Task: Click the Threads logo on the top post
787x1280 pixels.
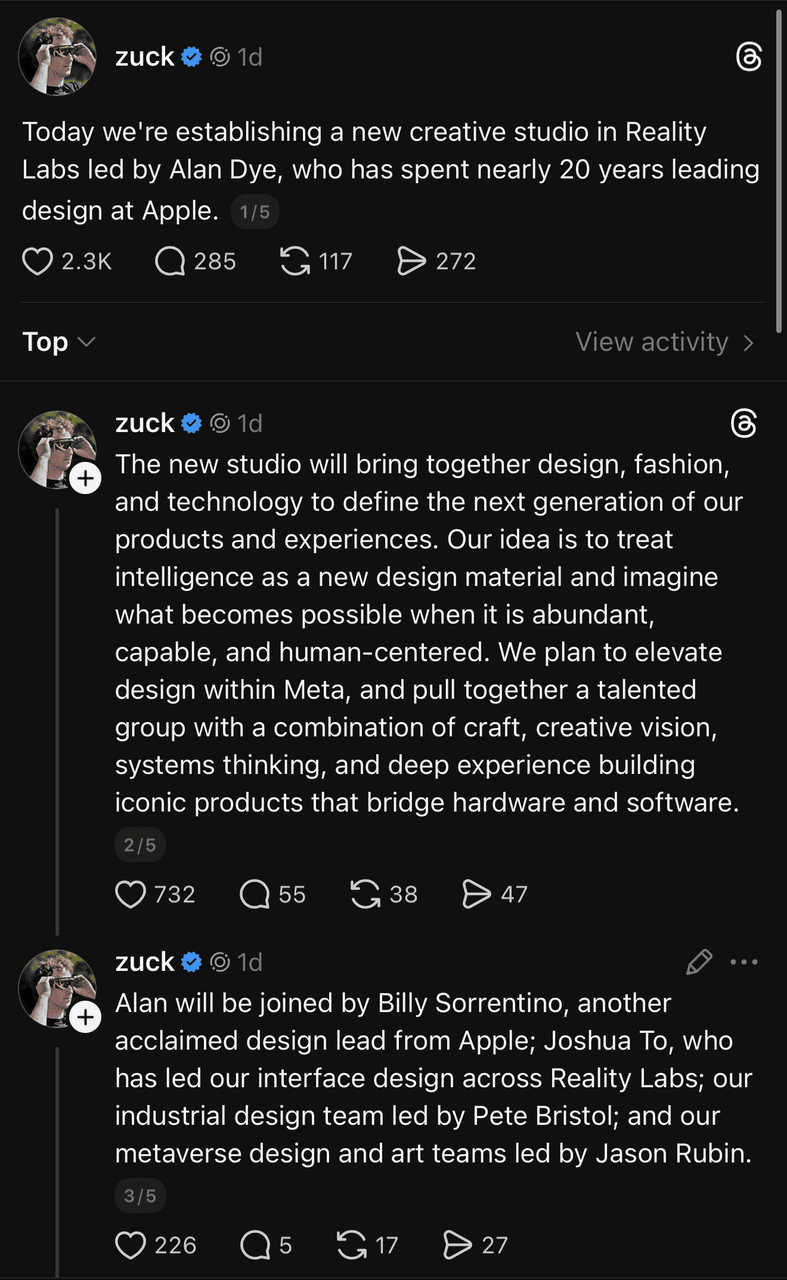Action: 747,58
